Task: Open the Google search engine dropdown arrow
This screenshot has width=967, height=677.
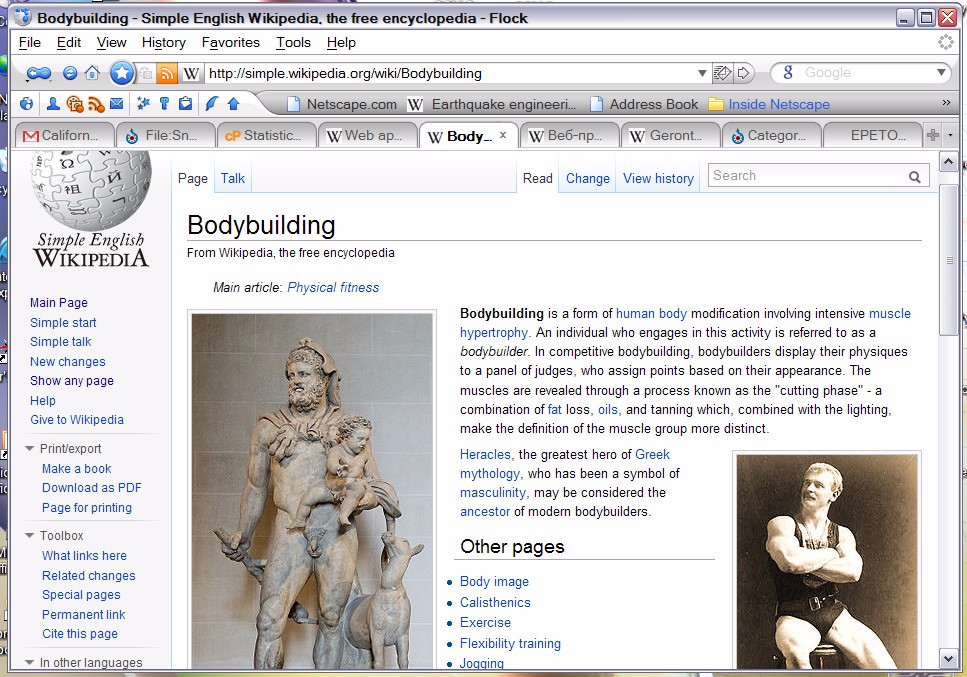Action: click(x=941, y=73)
